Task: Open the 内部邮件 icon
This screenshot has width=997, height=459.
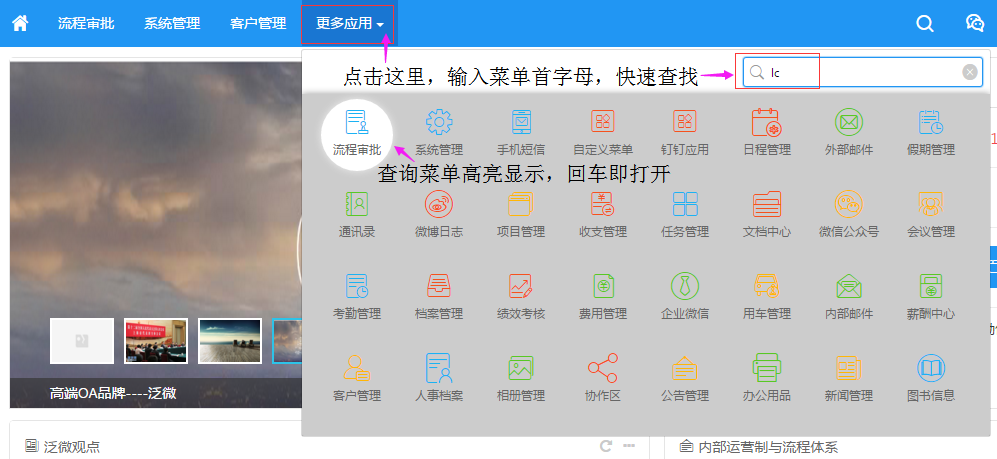Action: click(848, 286)
